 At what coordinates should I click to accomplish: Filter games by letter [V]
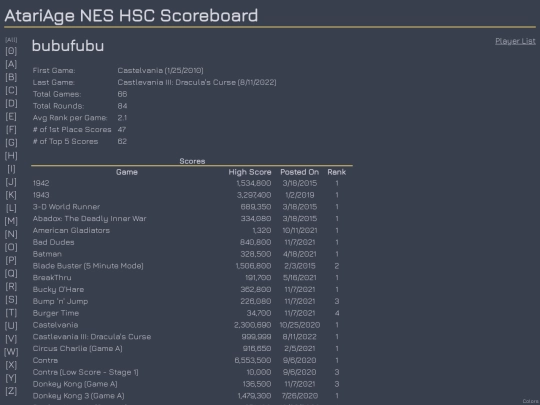[11, 339]
